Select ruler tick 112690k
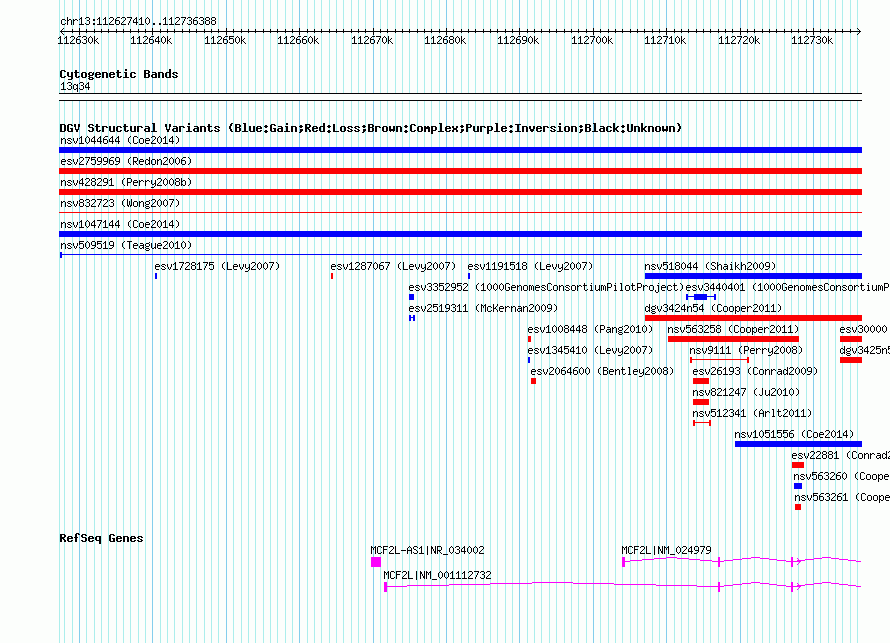The height and width of the screenshot is (643, 890). 518,40
